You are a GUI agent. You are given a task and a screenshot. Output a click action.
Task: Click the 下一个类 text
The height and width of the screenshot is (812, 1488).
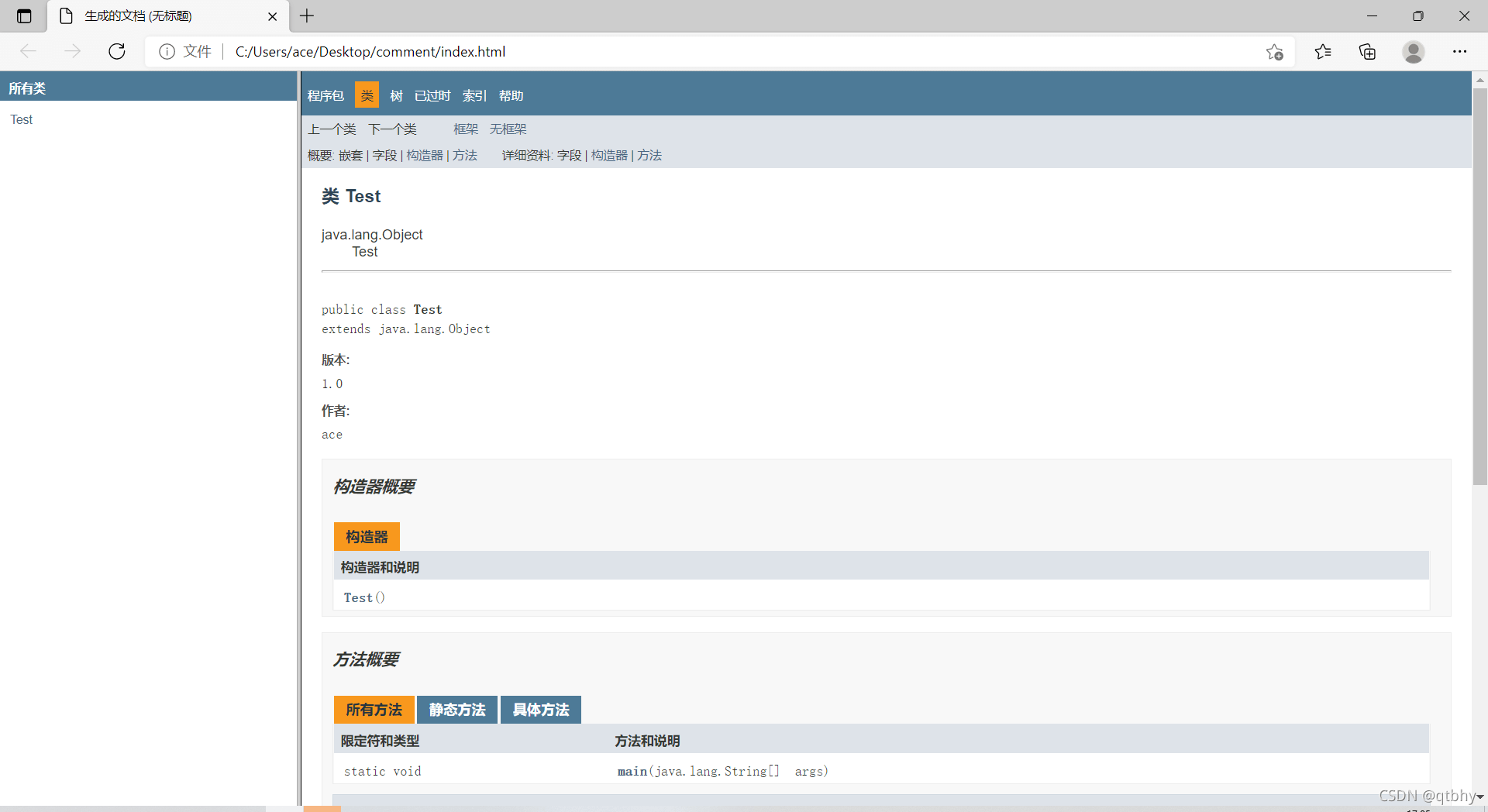[392, 129]
